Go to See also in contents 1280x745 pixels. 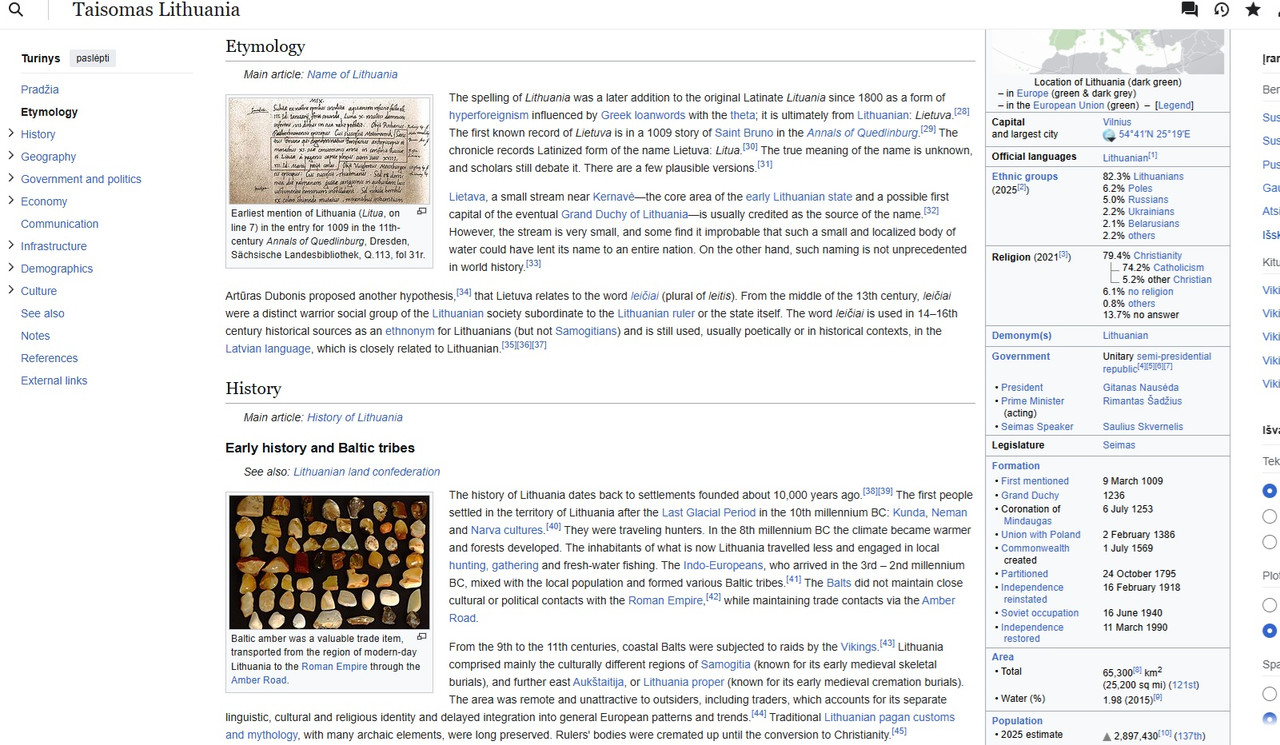coord(43,314)
